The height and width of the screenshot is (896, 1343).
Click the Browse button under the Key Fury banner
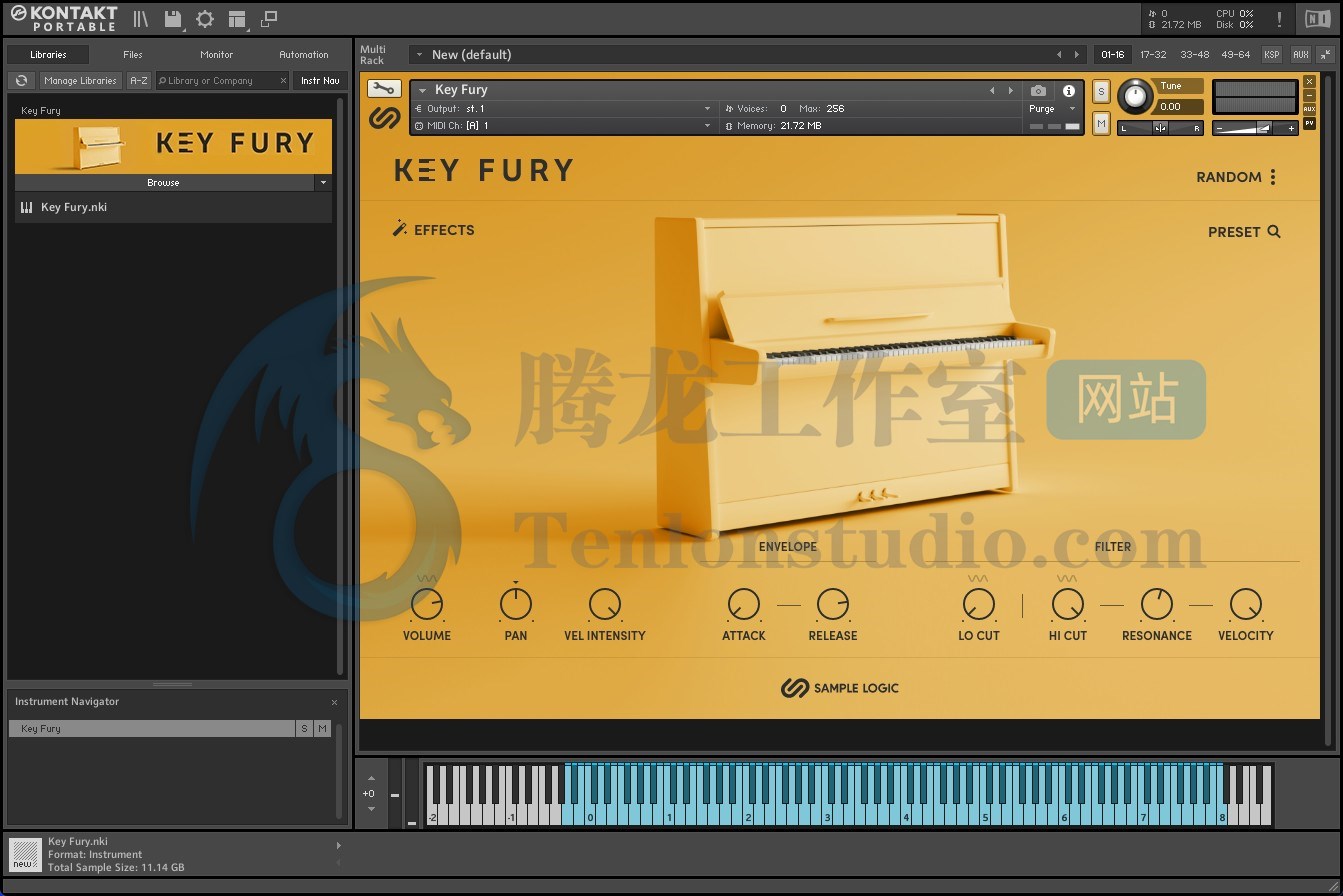[163, 183]
